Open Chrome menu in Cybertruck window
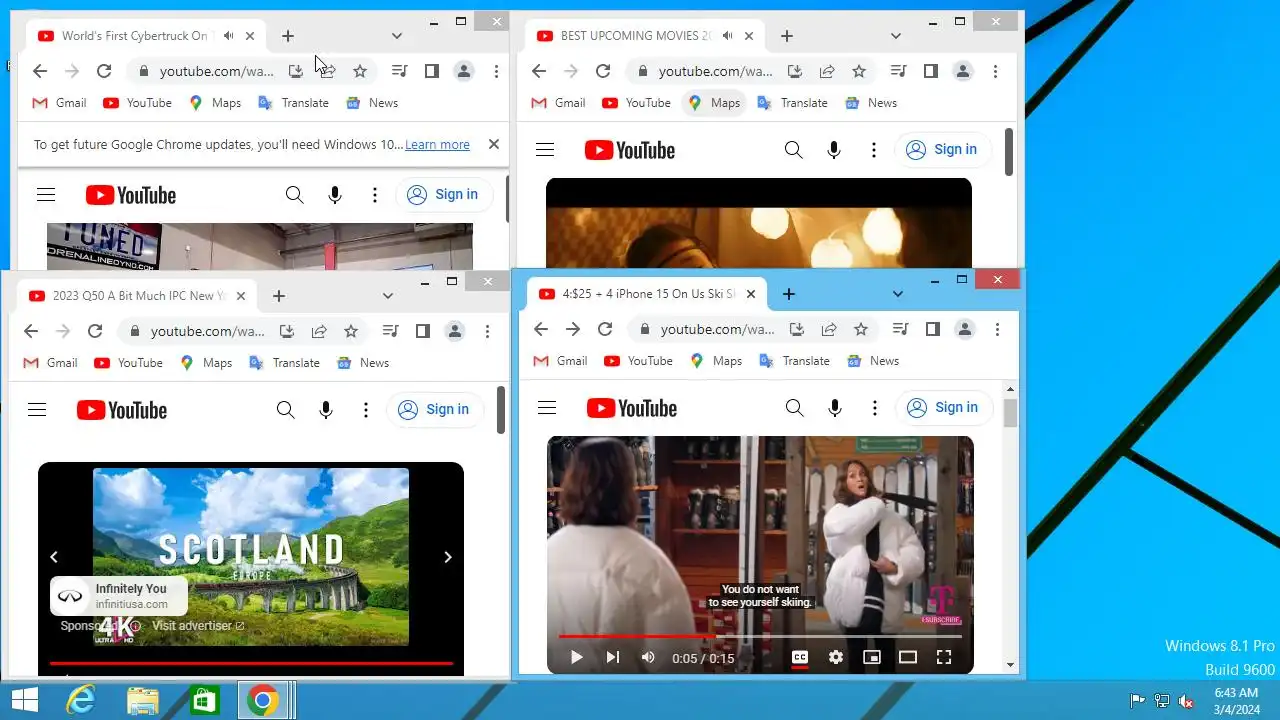The height and width of the screenshot is (720, 1280). coord(496,71)
